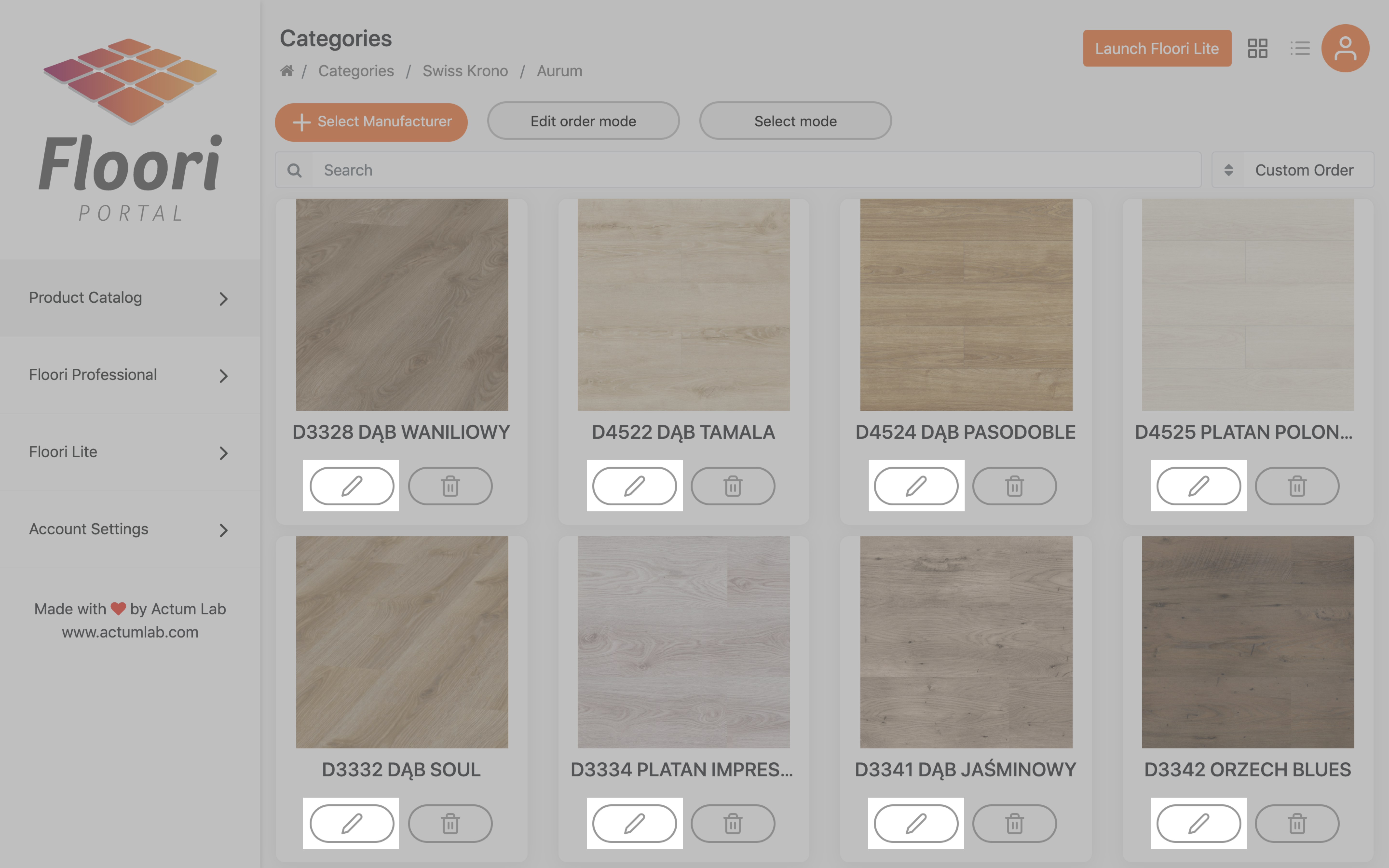Focus the Search input field
Image resolution: width=1389 pixels, height=868 pixels.
(x=756, y=170)
